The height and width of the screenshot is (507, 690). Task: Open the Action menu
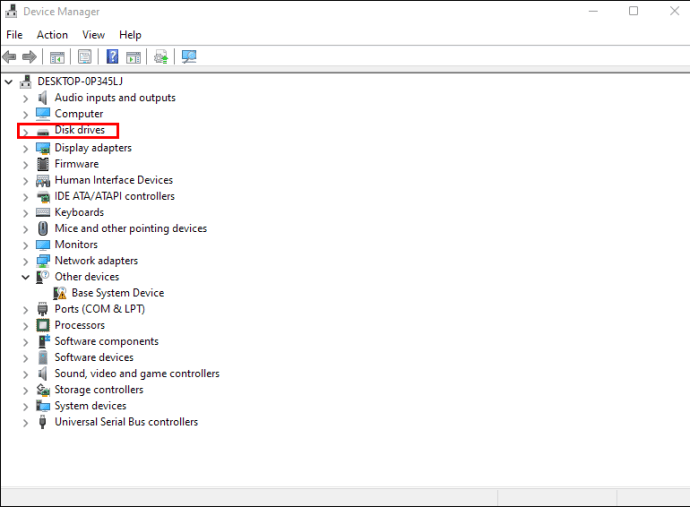coord(52,35)
